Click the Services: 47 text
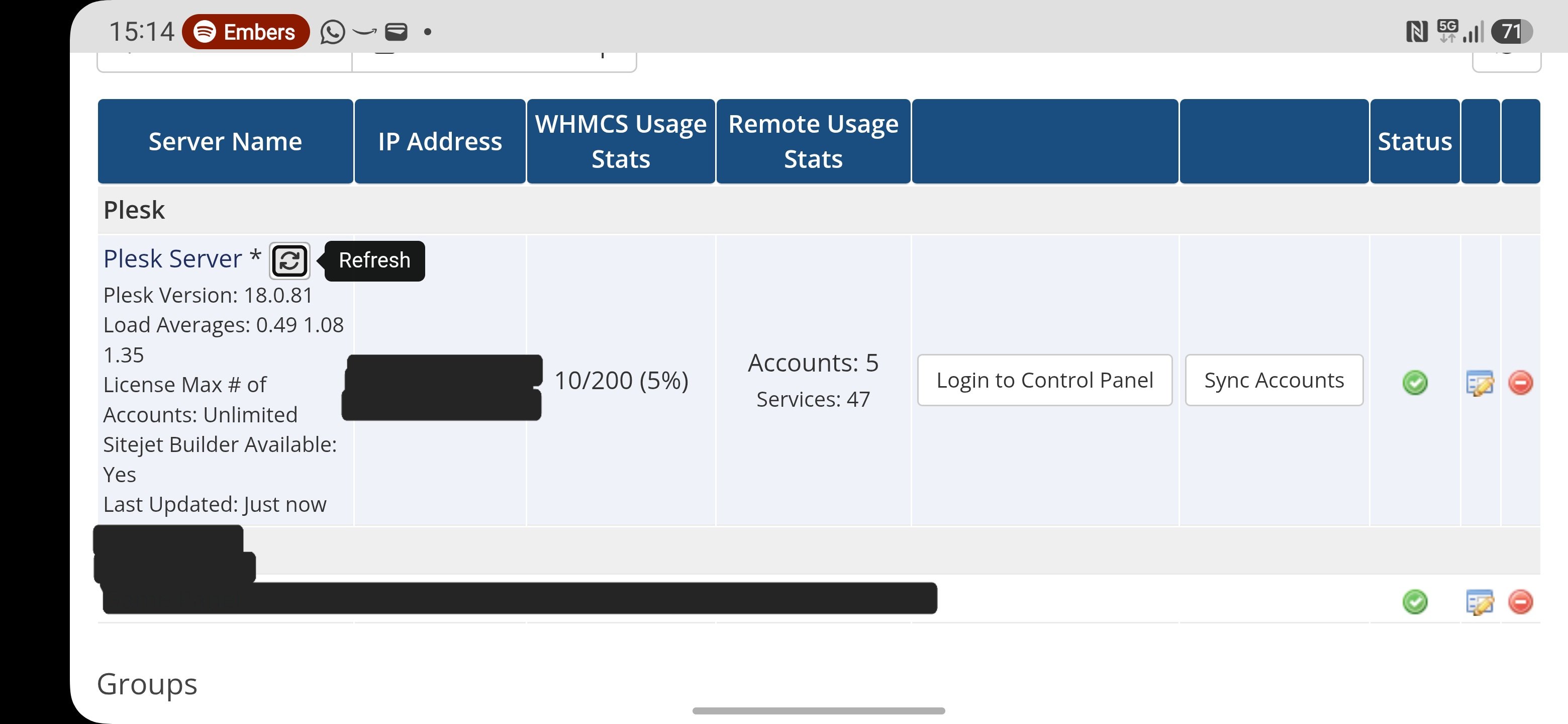Image resolution: width=1568 pixels, height=724 pixels. (813, 399)
